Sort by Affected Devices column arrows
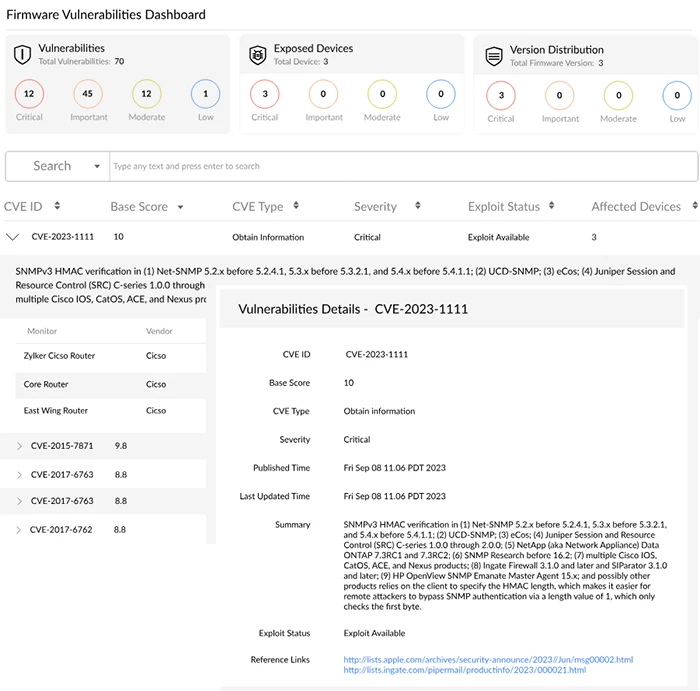Screen dimensions: 700x691 click(695, 206)
